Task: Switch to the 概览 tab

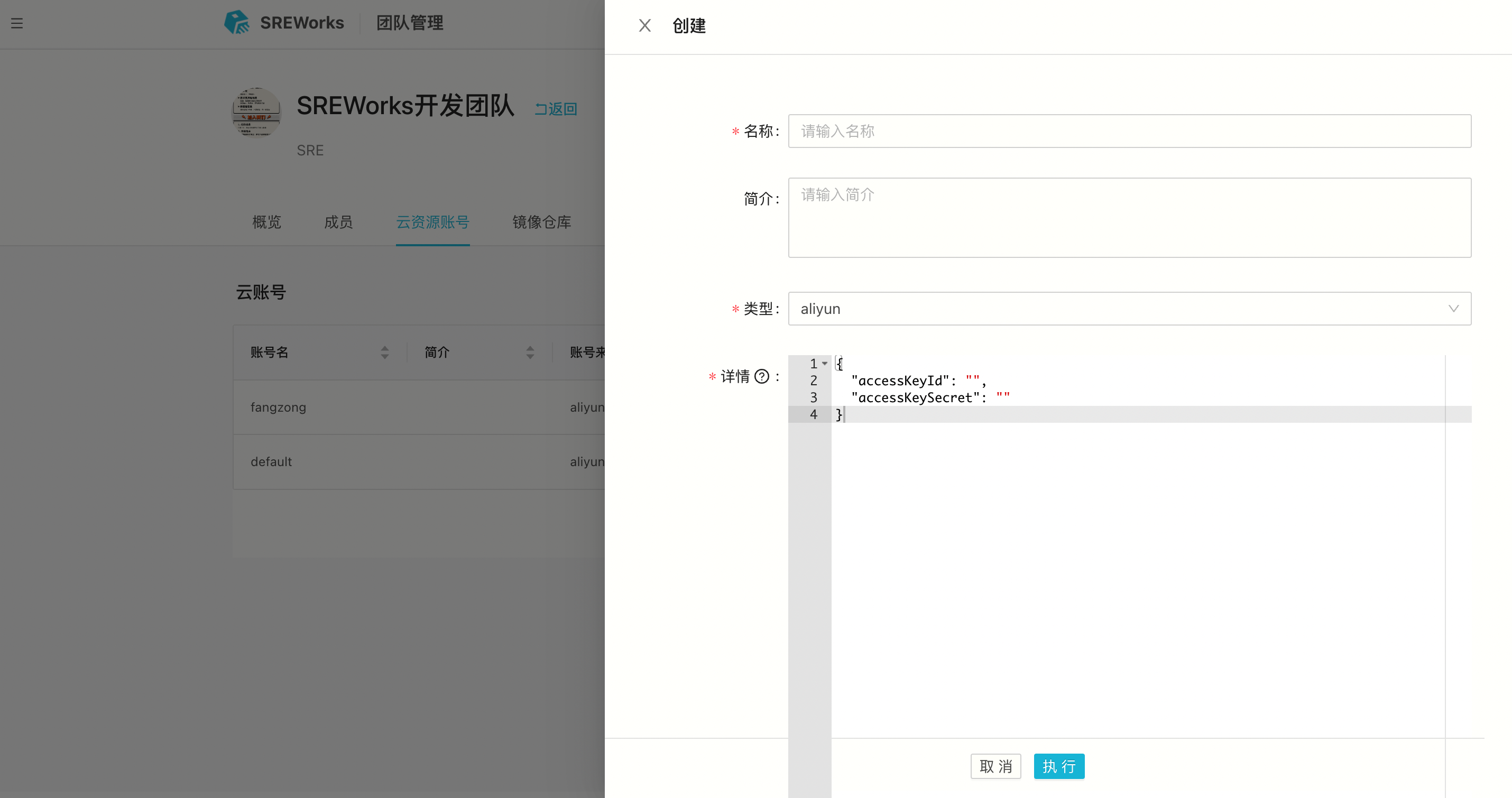Action: 266,222
